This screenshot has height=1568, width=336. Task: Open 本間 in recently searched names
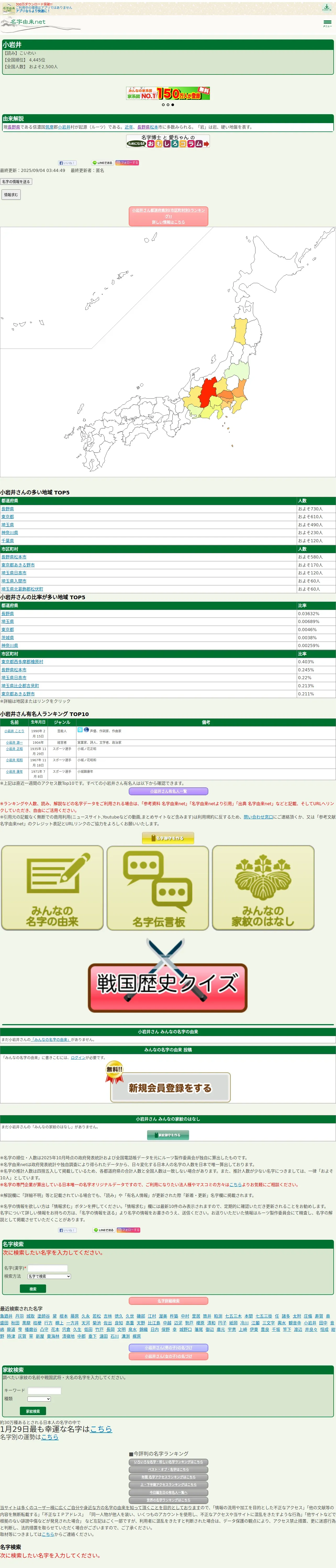click(x=248, y=1316)
